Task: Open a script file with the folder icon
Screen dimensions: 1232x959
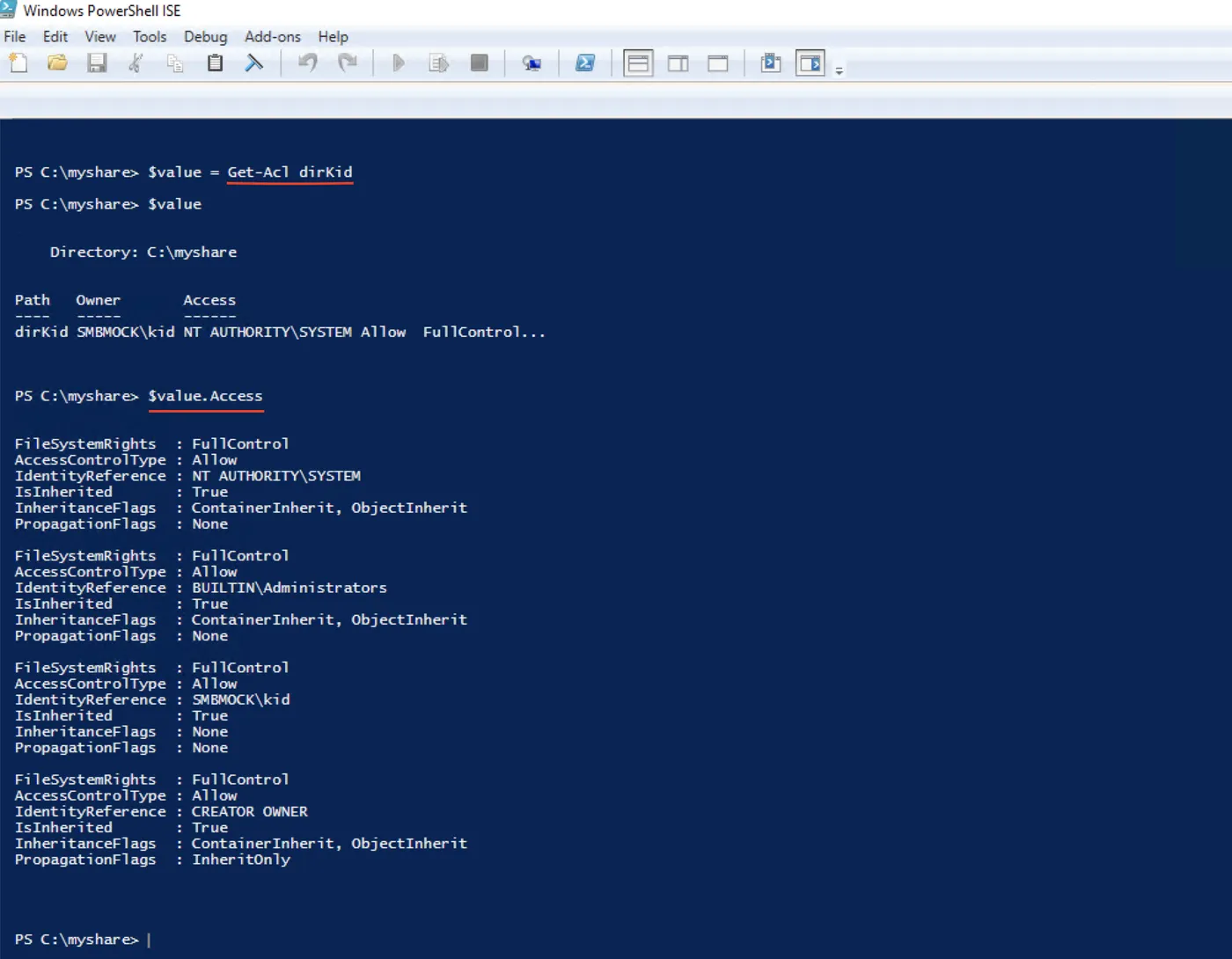Action: click(x=57, y=63)
